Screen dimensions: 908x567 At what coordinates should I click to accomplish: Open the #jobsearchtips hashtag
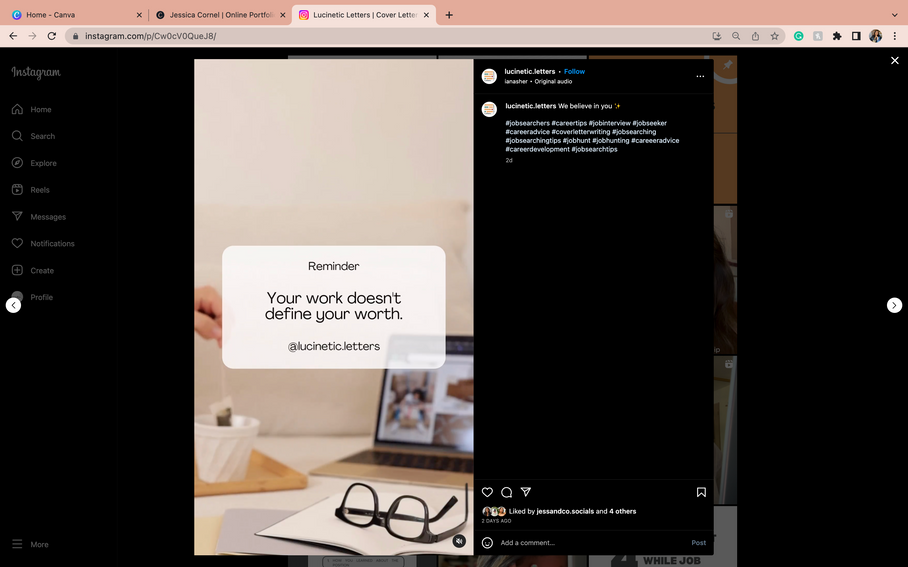tap(595, 149)
